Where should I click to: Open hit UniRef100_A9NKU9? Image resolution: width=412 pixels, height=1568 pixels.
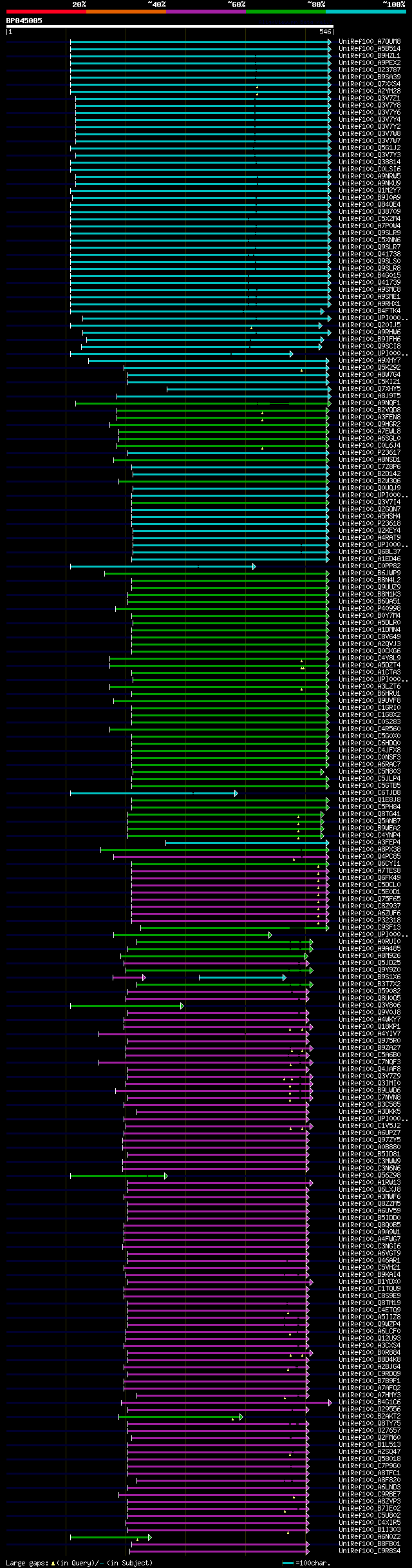click(370, 184)
